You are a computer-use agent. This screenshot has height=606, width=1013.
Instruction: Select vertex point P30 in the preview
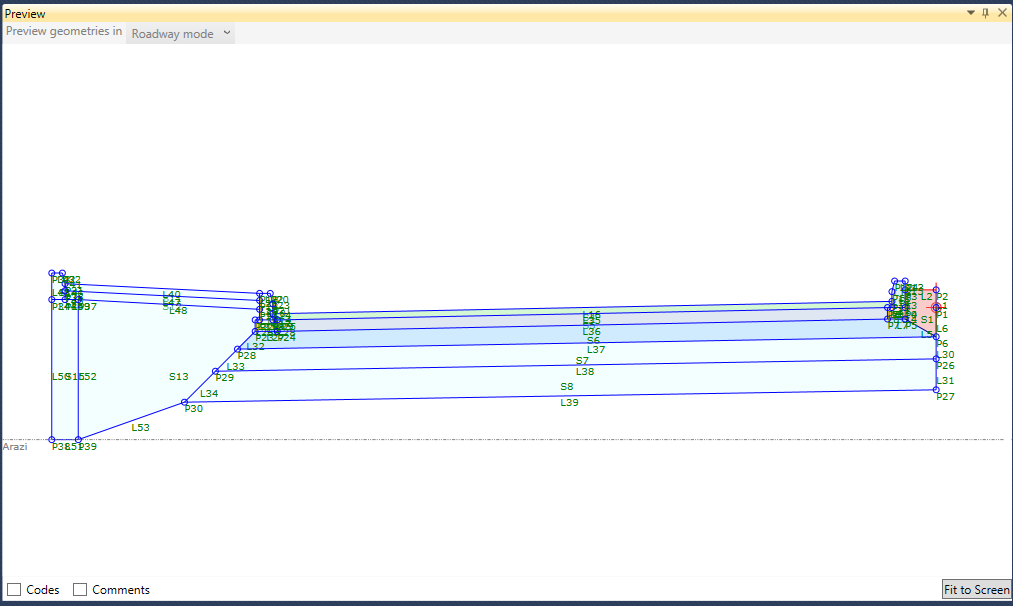[185, 404]
